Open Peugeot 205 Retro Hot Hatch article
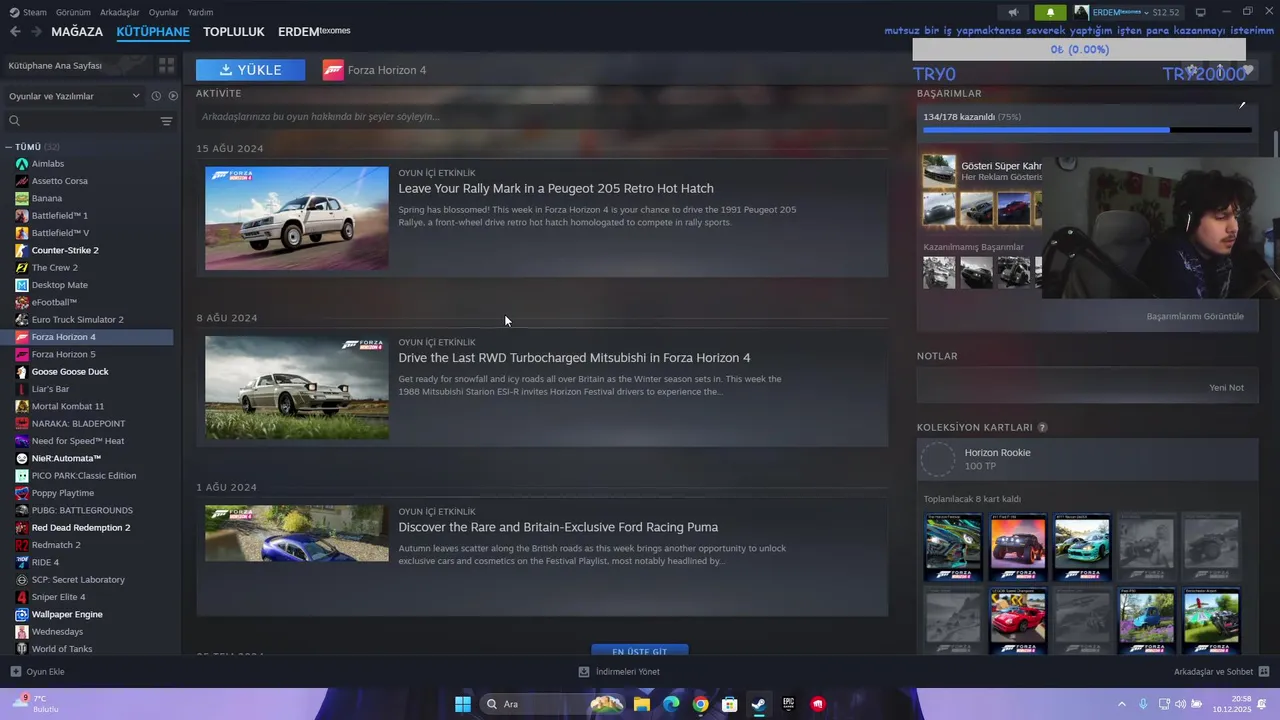1280x720 pixels. point(556,188)
